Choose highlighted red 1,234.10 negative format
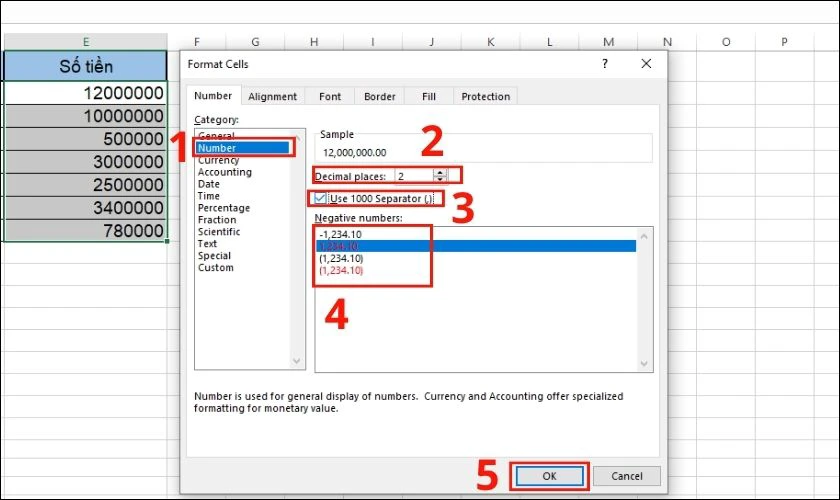 click(476, 246)
